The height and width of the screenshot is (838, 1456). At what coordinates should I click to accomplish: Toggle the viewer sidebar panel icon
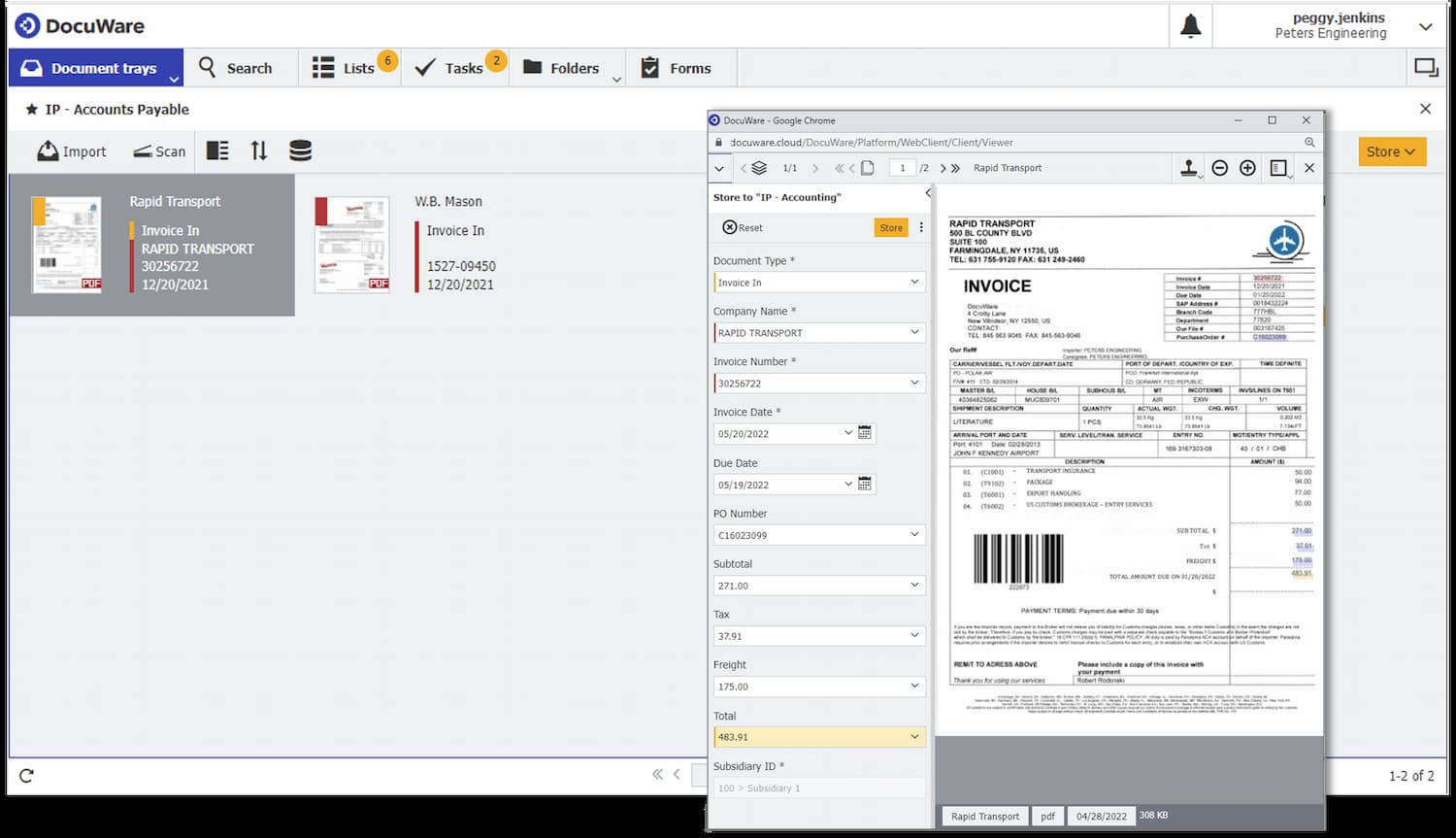click(1278, 168)
